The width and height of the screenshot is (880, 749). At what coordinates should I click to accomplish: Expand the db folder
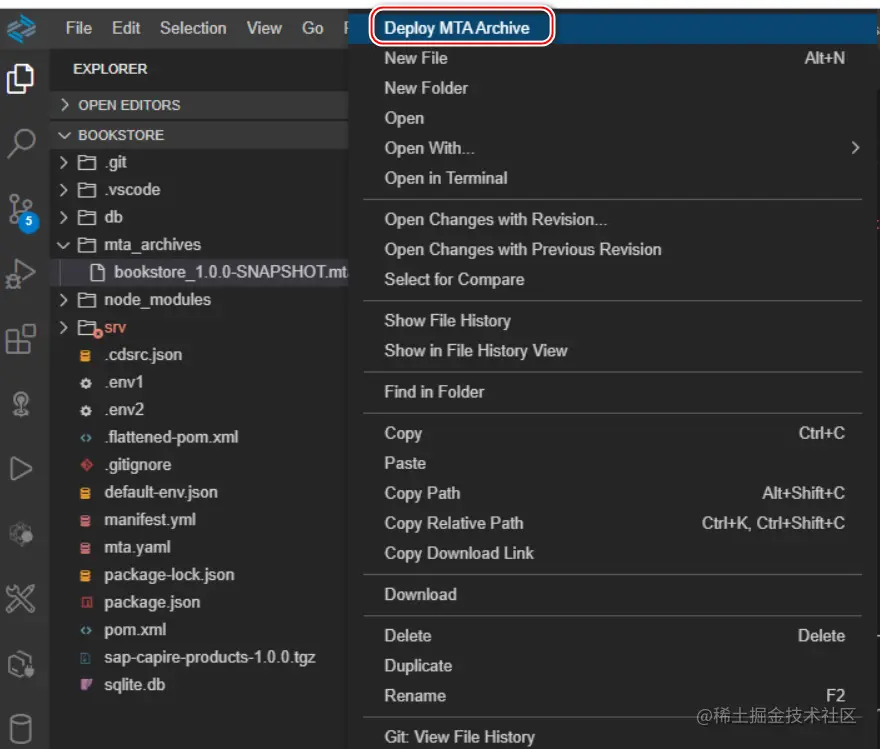(x=63, y=218)
